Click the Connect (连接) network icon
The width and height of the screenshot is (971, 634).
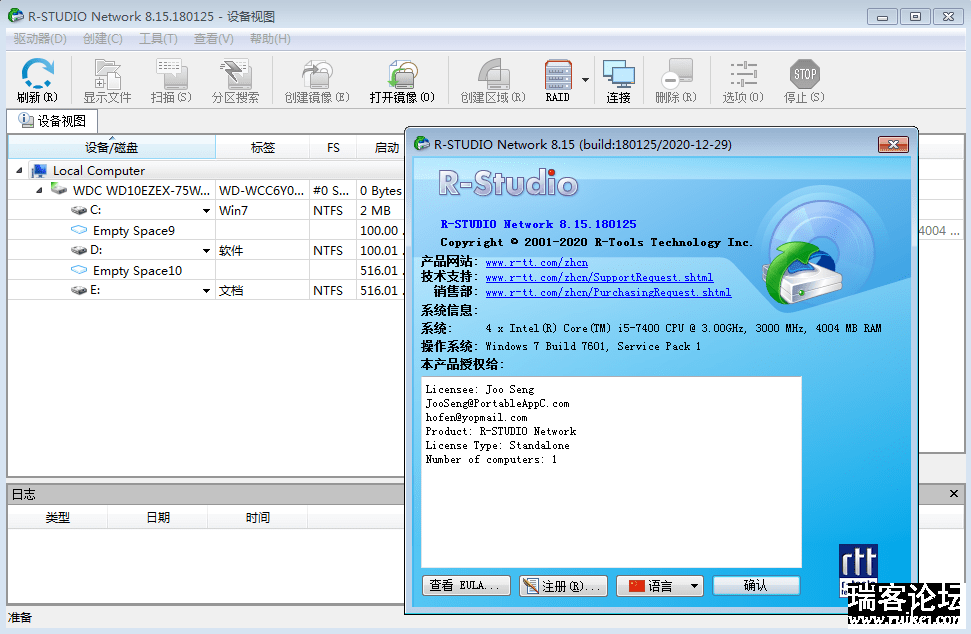619,74
